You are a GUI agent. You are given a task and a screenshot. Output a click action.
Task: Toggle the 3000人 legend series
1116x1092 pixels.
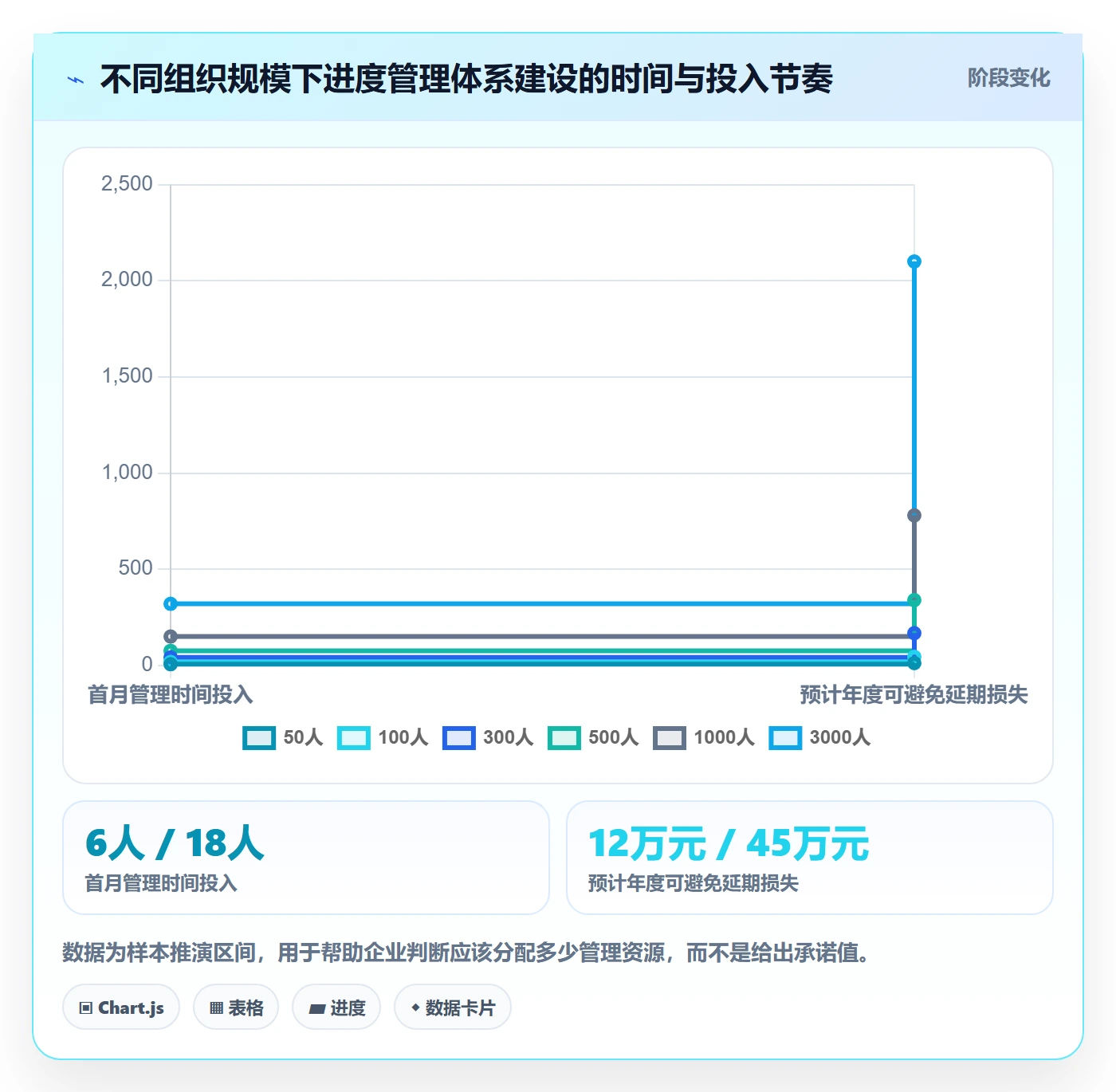pos(819,737)
